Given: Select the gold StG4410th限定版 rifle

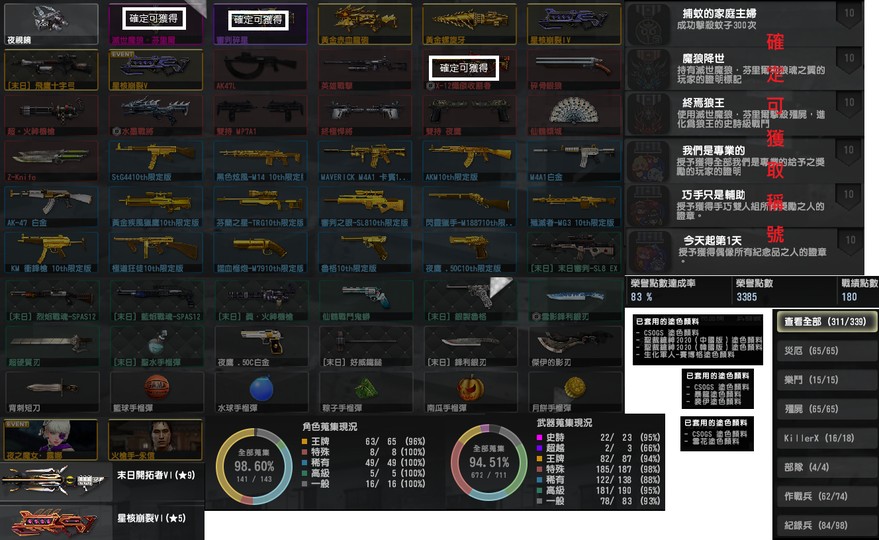Looking at the screenshot, I should (155, 161).
